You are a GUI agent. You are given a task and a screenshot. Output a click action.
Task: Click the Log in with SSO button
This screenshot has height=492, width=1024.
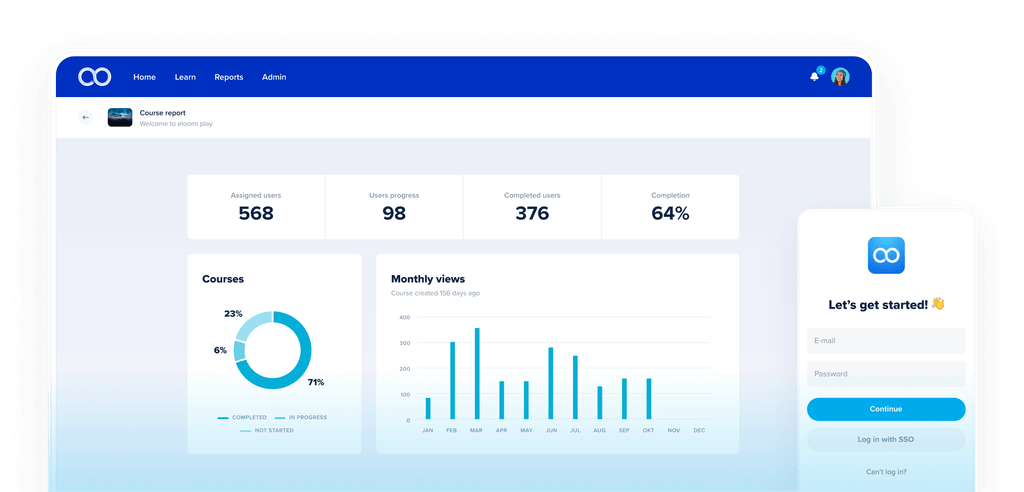coord(886,440)
